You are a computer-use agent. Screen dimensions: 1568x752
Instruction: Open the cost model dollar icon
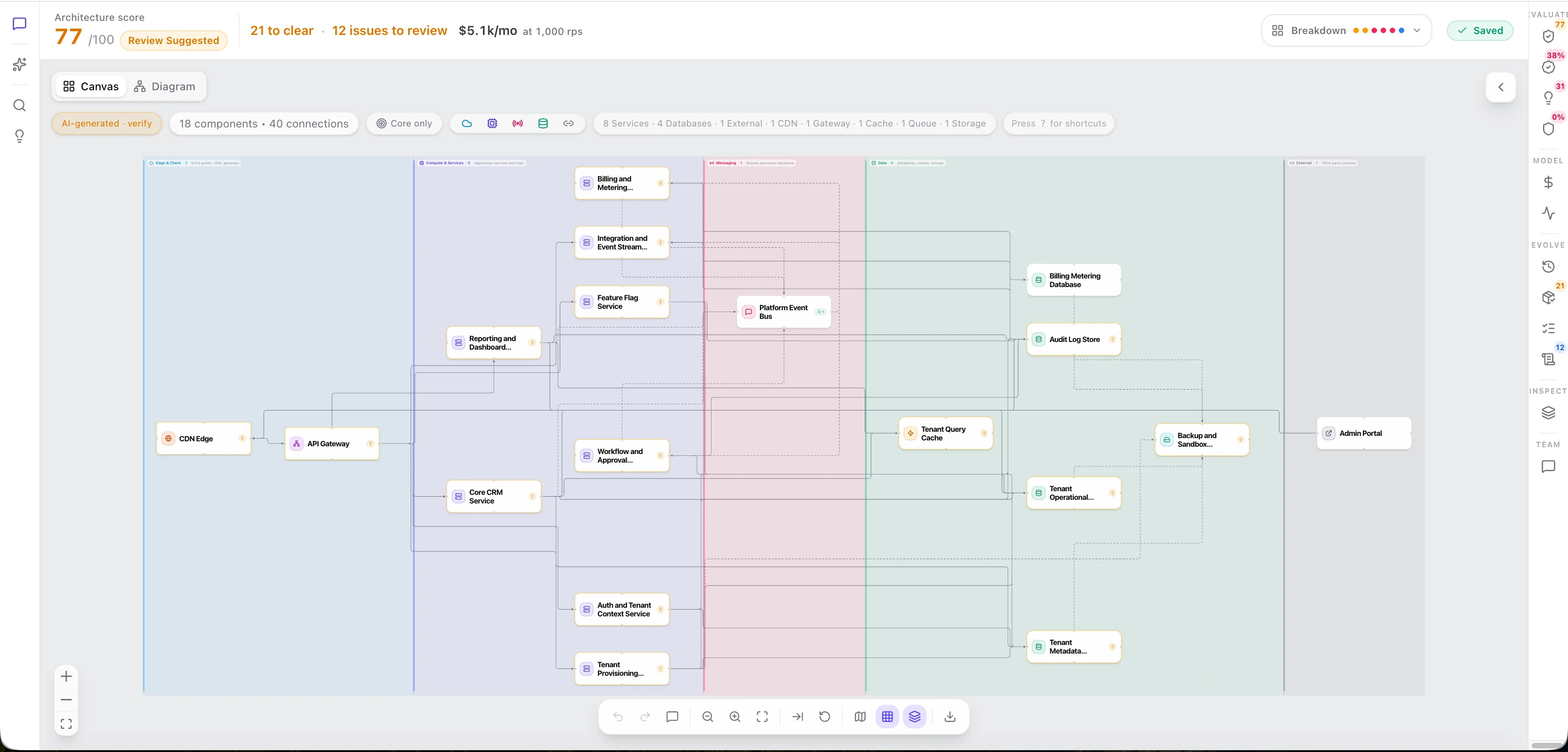tap(1548, 182)
